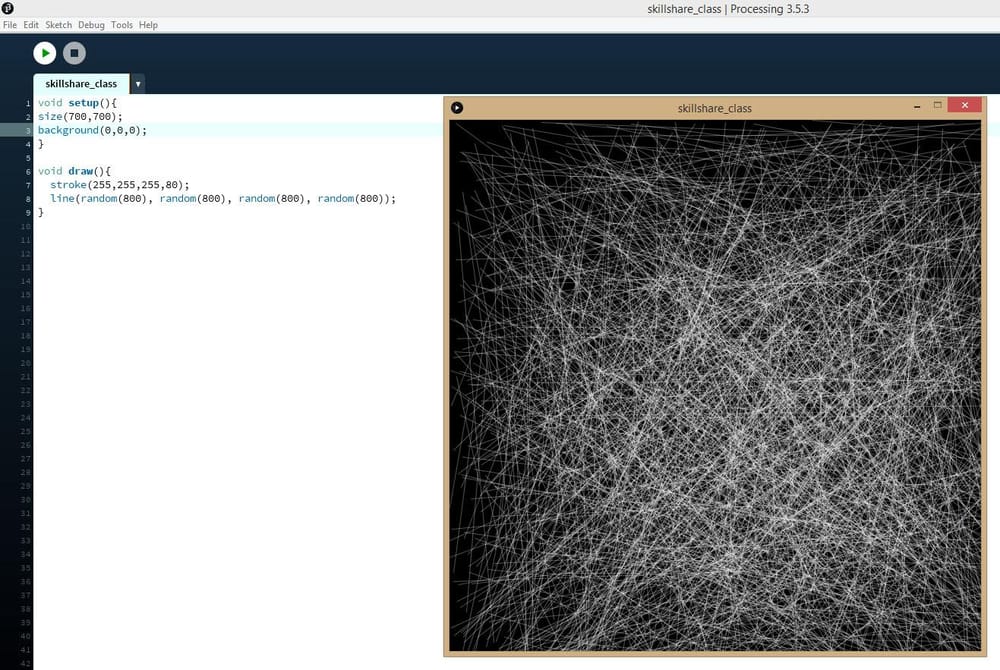Click the Processing app icon in title bar
The height and width of the screenshot is (670, 1000).
tap(8, 8)
